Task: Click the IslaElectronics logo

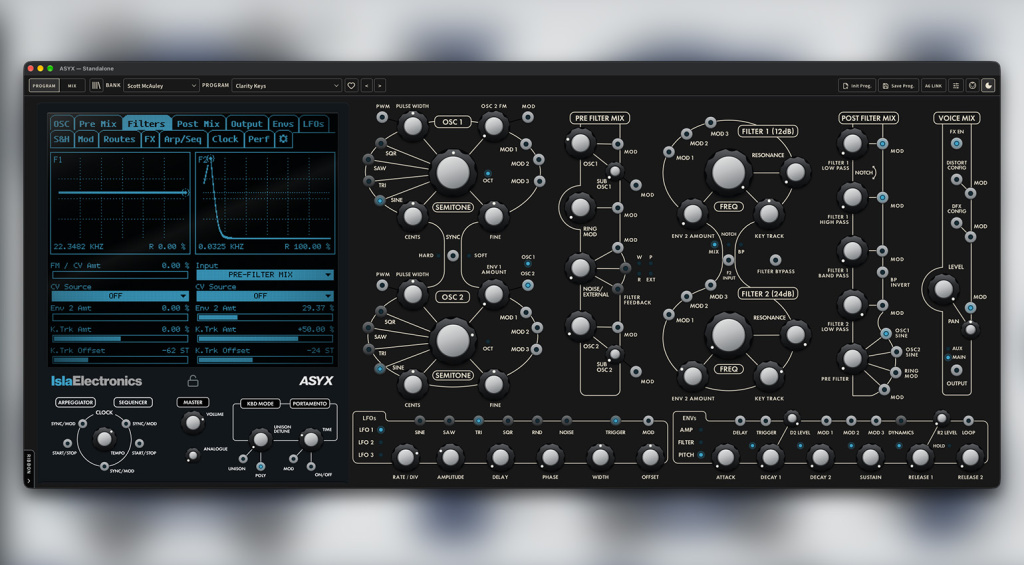Action: pyautogui.click(x=96, y=381)
